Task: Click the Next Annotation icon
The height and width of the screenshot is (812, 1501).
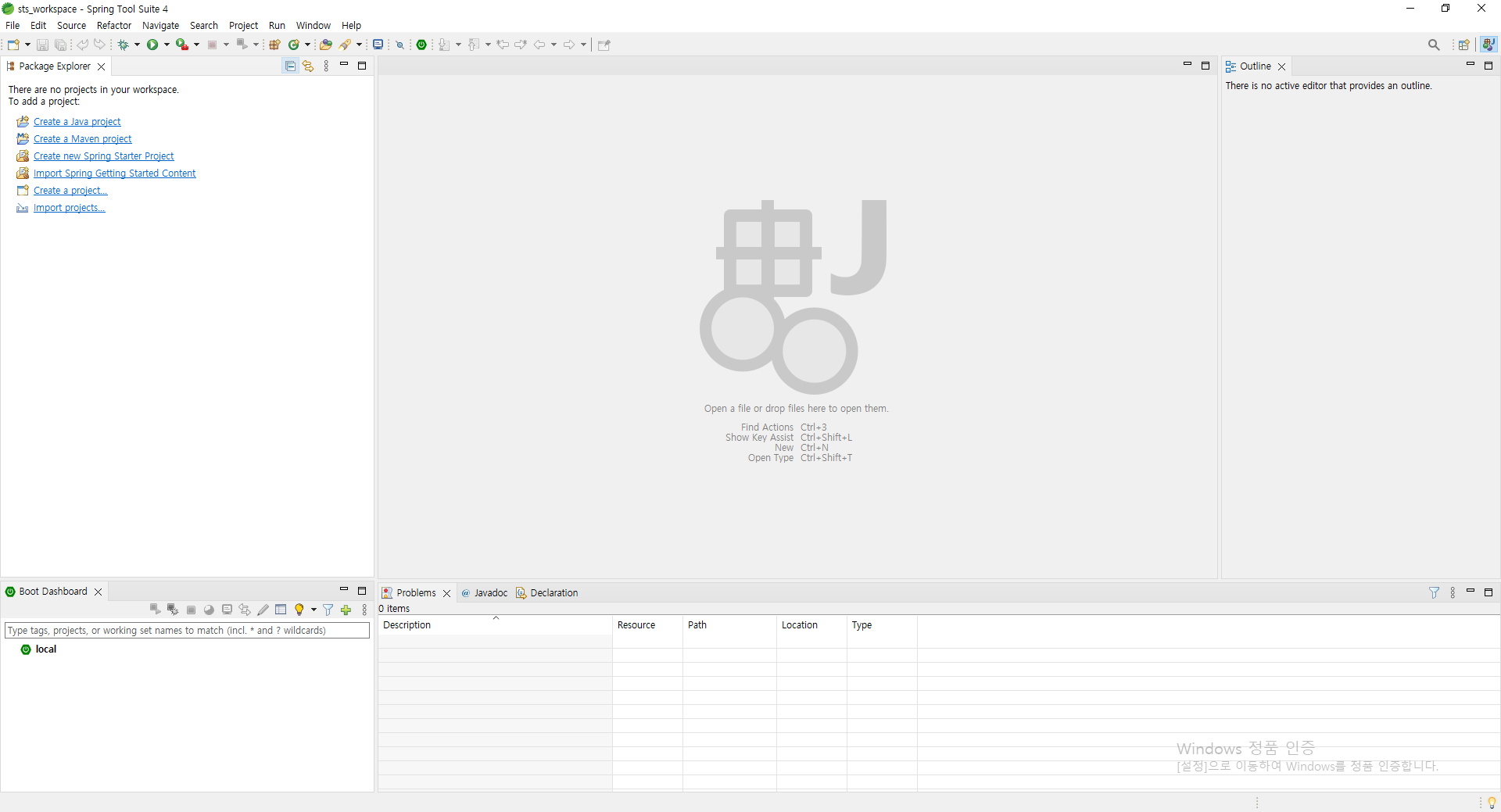Action: pos(444,45)
